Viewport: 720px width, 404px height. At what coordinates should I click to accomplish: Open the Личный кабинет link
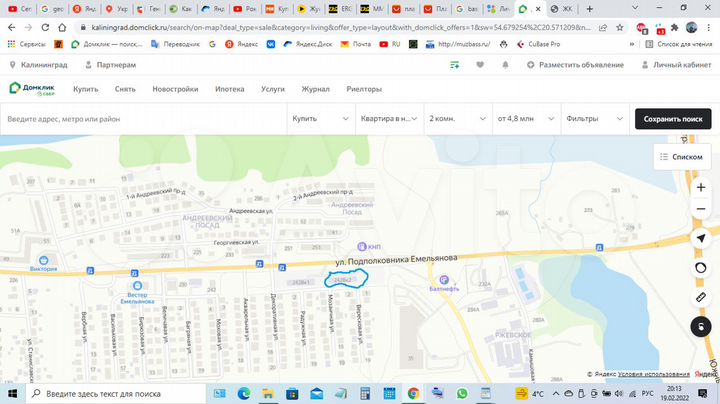[x=676, y=65]
